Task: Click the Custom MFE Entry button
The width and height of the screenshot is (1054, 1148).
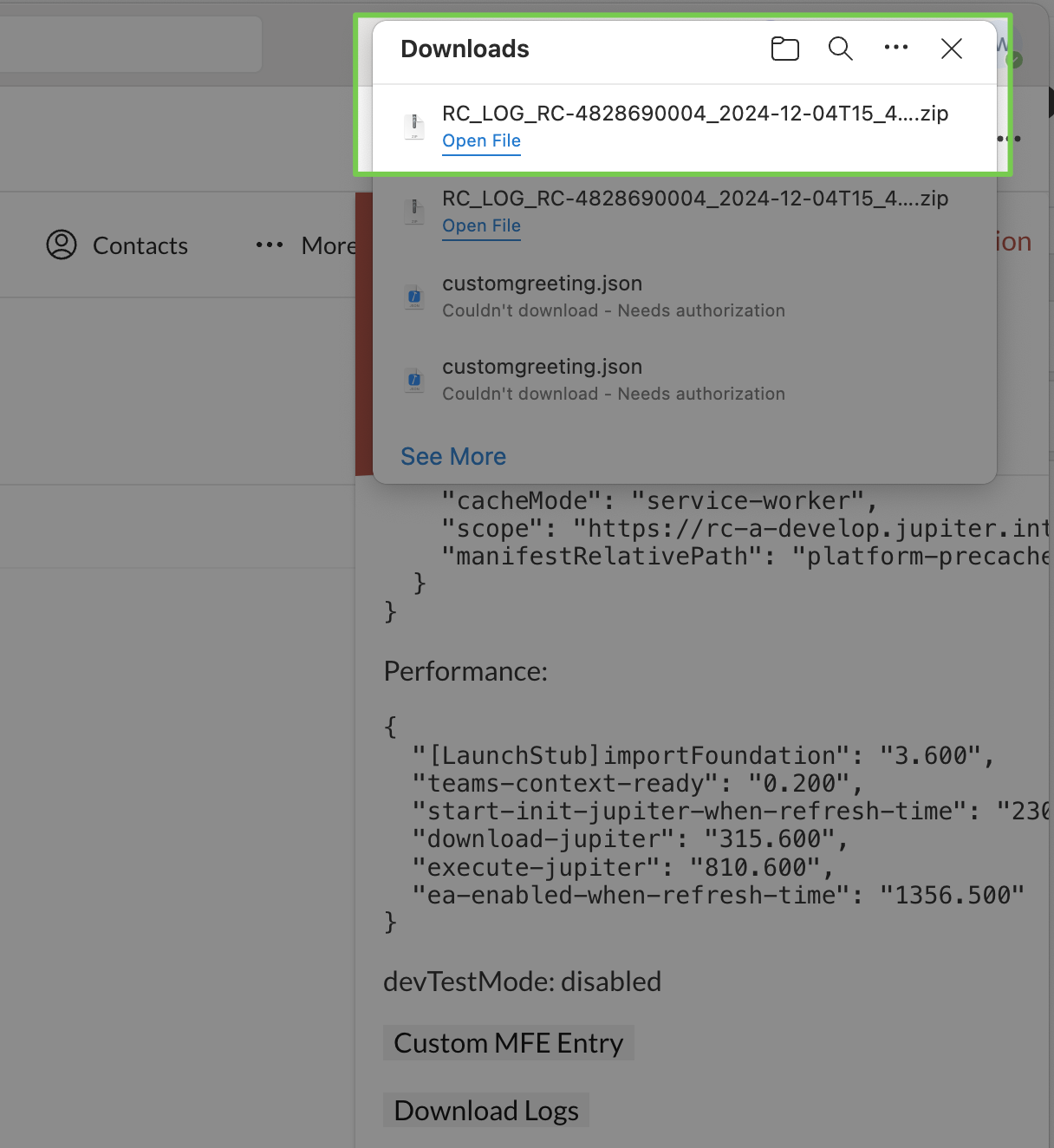Action: [509, 1042]
